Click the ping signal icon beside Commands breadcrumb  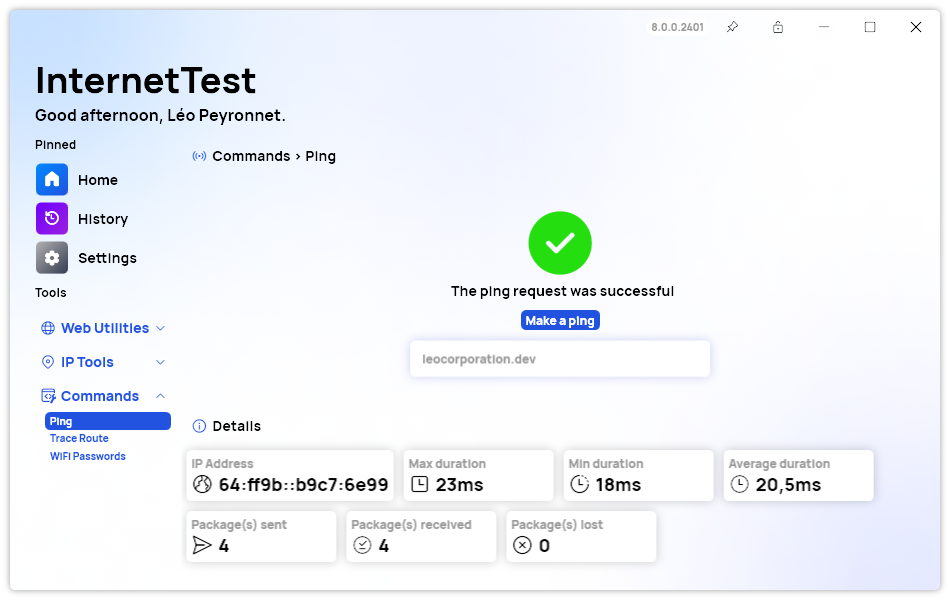[x=199, y=156]
